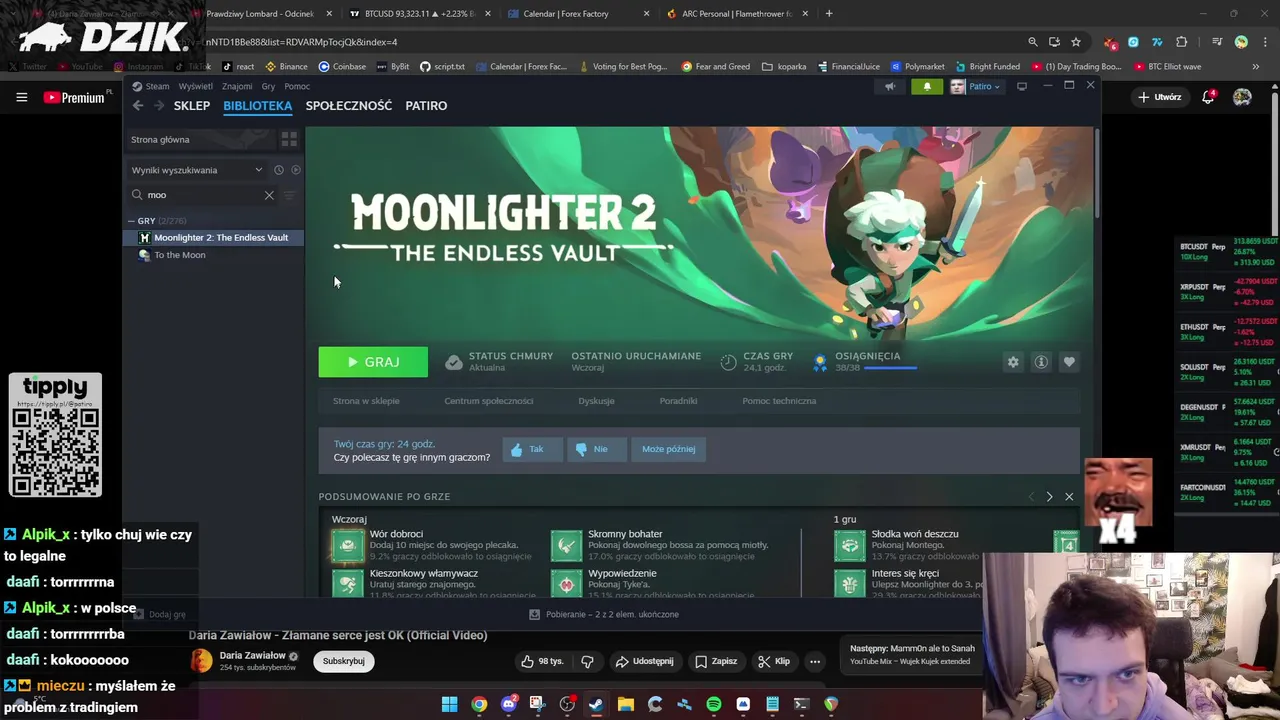Viewport: 1280px width, 720px height.
Task: Click the Może później button
Action: [668, 449]
